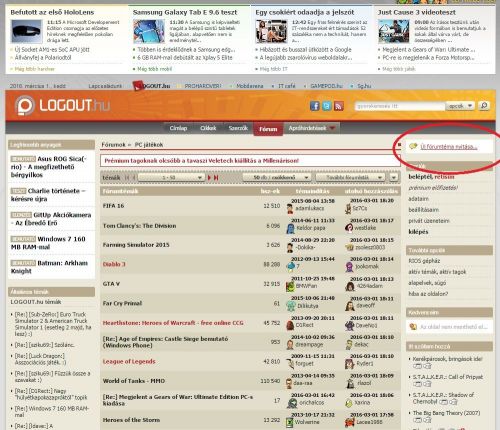Open 'hiba az oldalon?' link
This screenshot has height=430, width=500.
tap(428, 294)
